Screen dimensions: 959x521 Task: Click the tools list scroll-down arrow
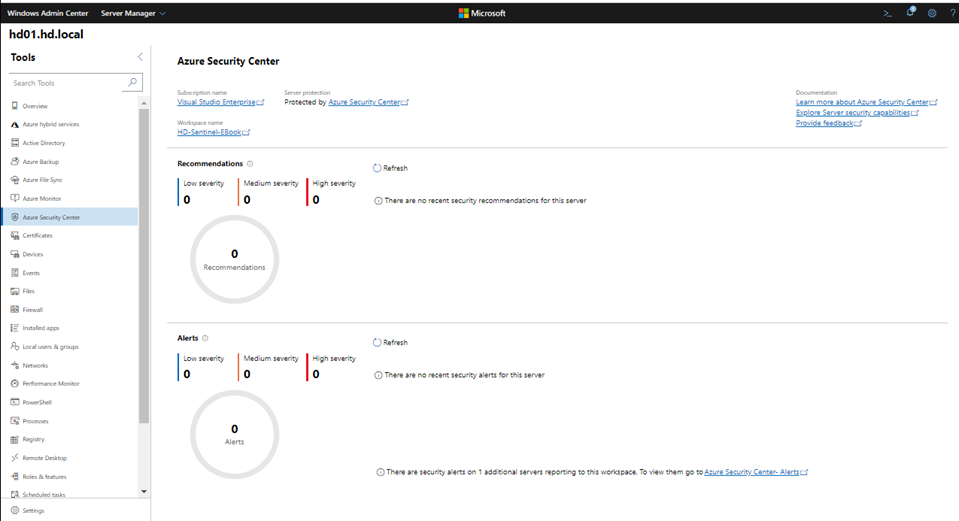(144, 491)
